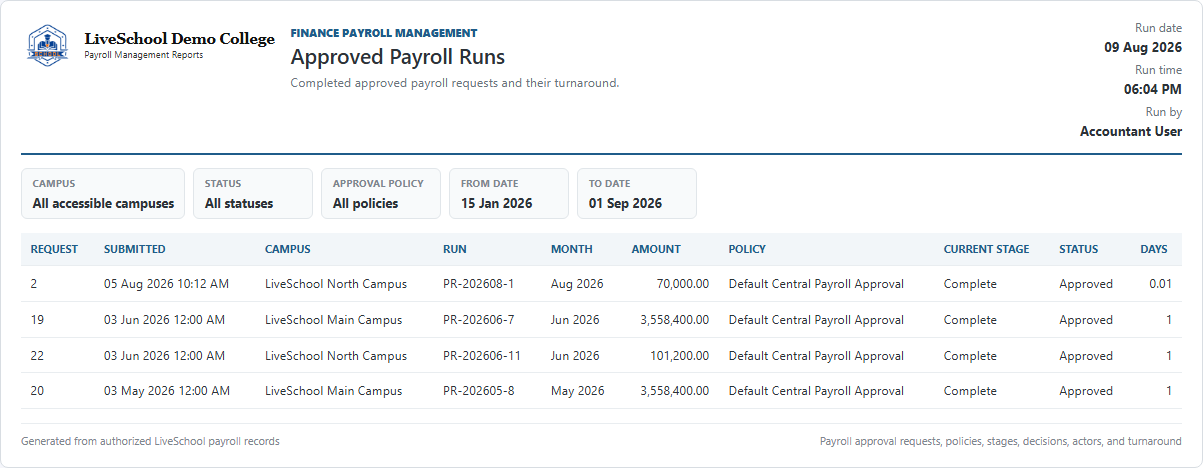Click run ID PR-202606-7

tap(478, 320)
